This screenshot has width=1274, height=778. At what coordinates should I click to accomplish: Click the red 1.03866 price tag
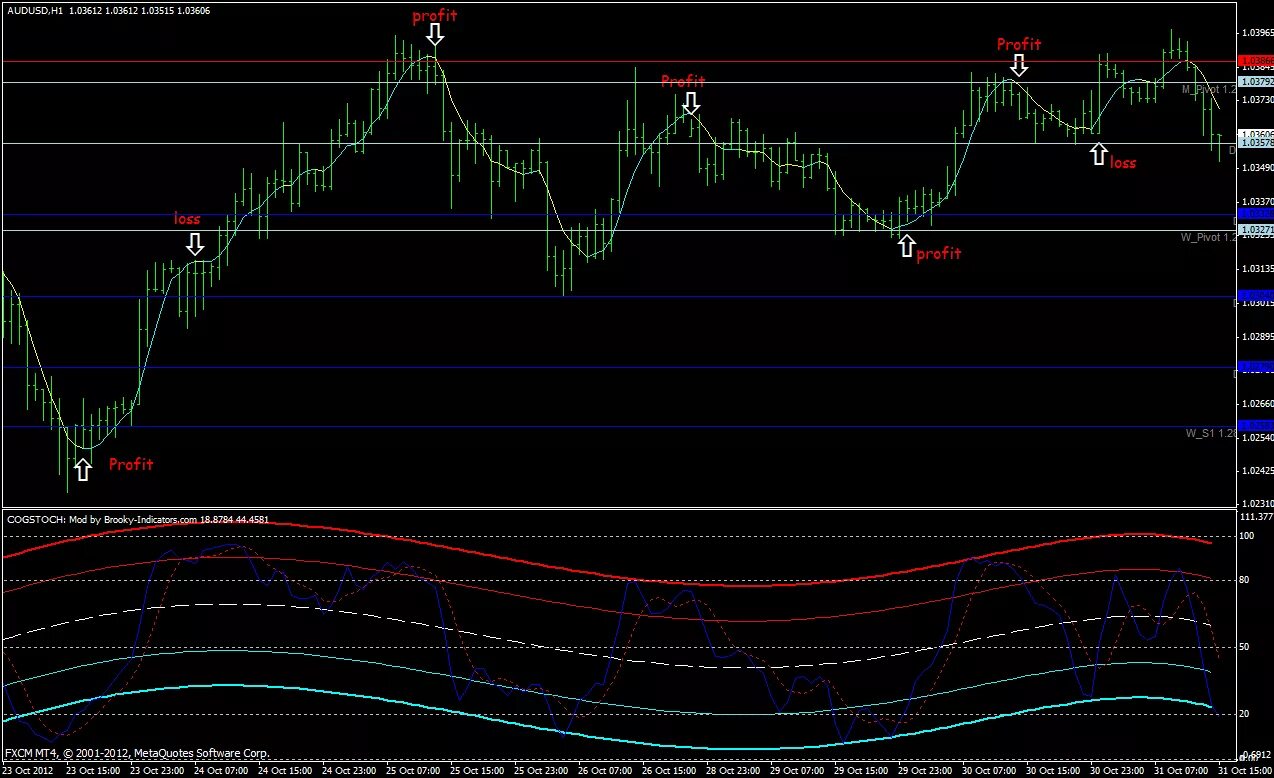tap(1255, 61)
